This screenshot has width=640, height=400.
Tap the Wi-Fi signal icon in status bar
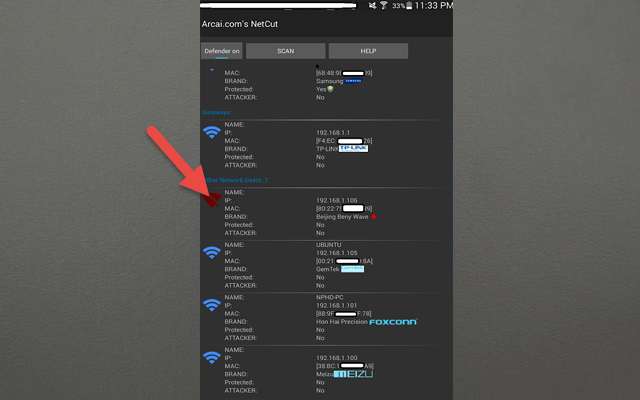pyautogui.click(x=384, y=5)
